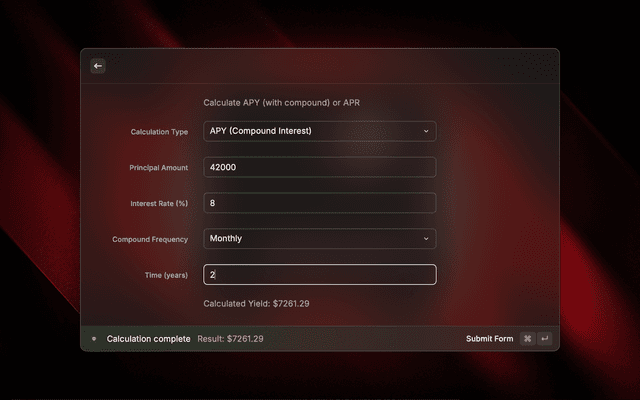Click the chevron beside Monthly
Image resolution: width=640 pixels, height=400 pixels.
425,239
